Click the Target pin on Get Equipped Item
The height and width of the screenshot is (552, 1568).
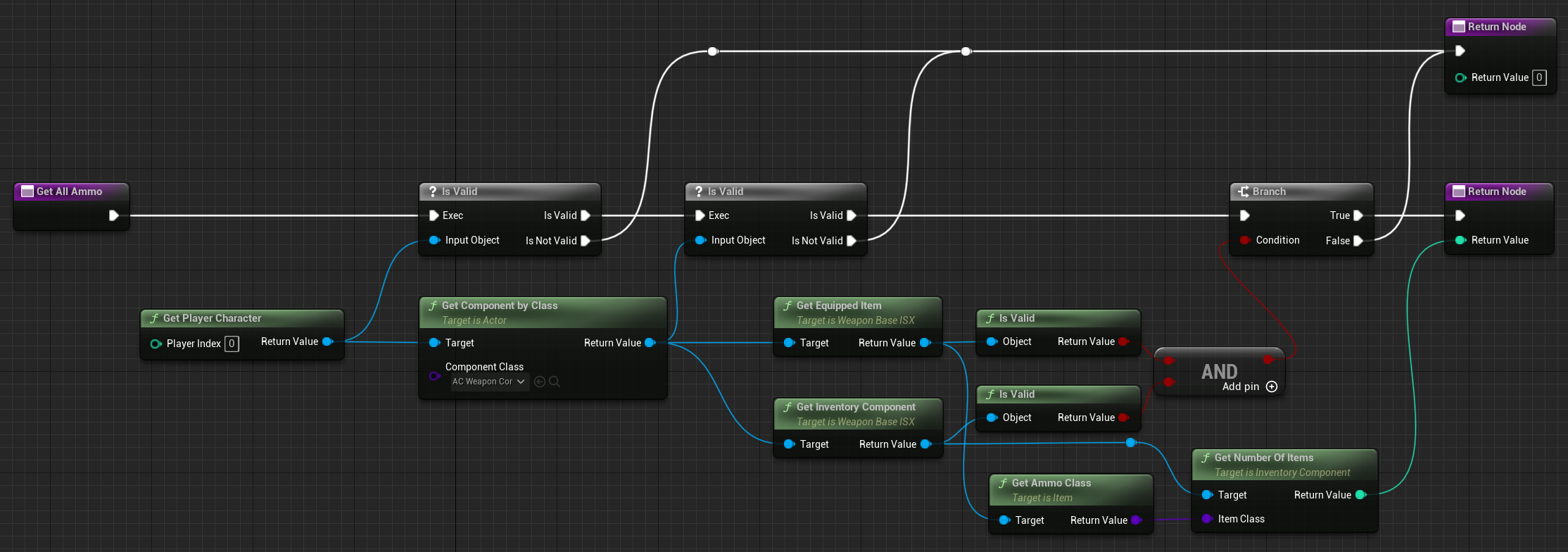[790, 343]
